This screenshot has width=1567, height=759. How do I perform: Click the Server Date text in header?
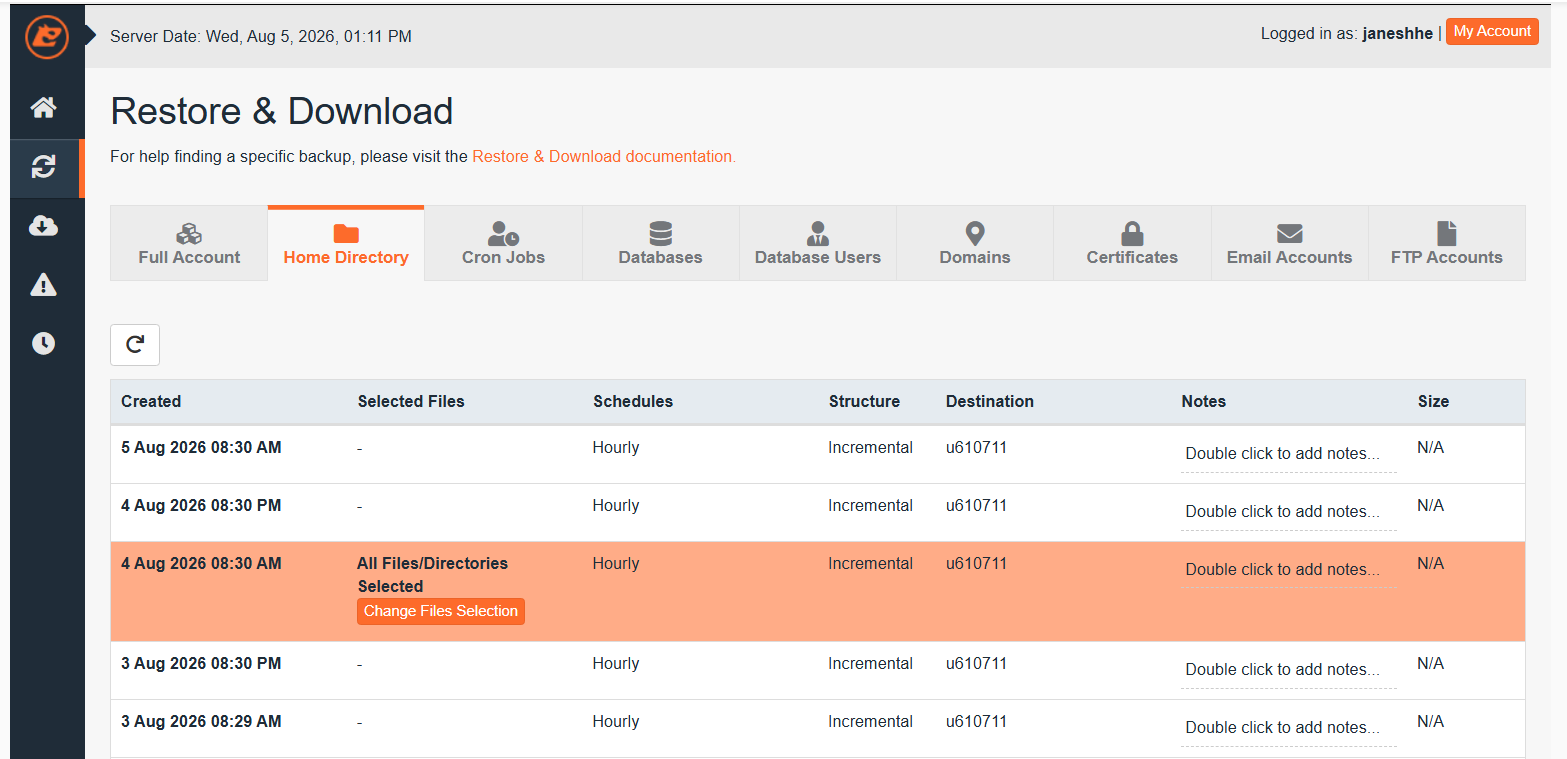(x=261, y=37)
